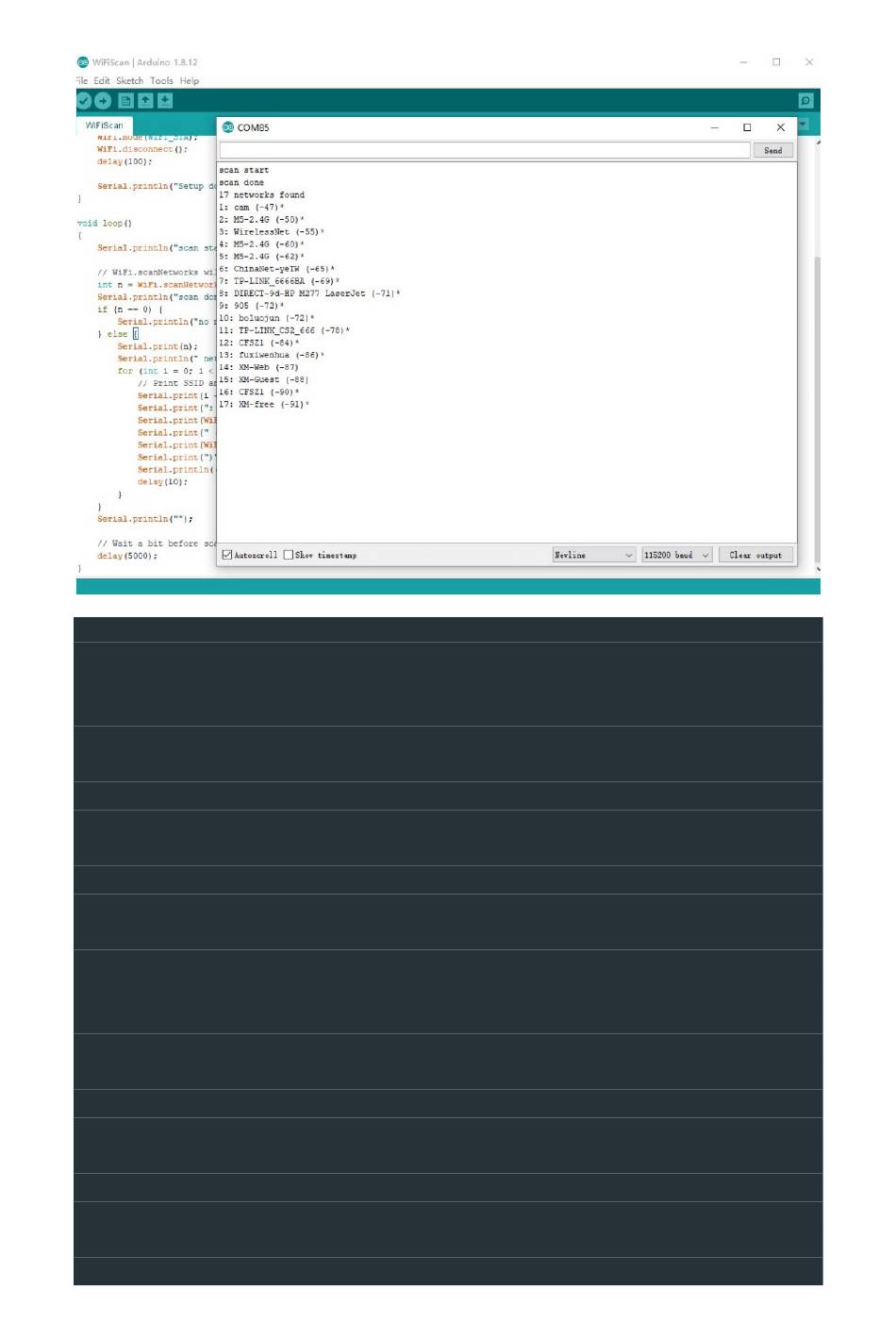
Task: Maximize the COM85 serial monitor window
Action: 747,127
